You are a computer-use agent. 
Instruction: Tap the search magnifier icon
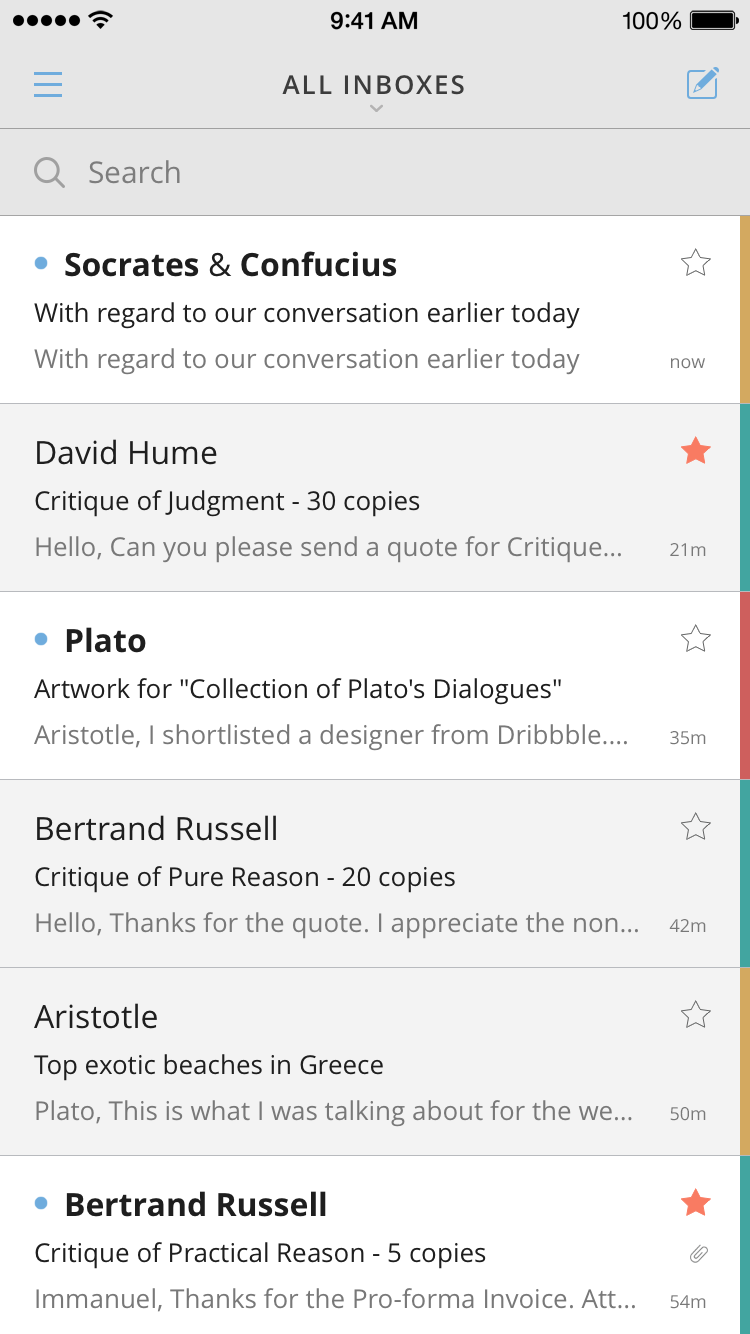tap(49, 172)
